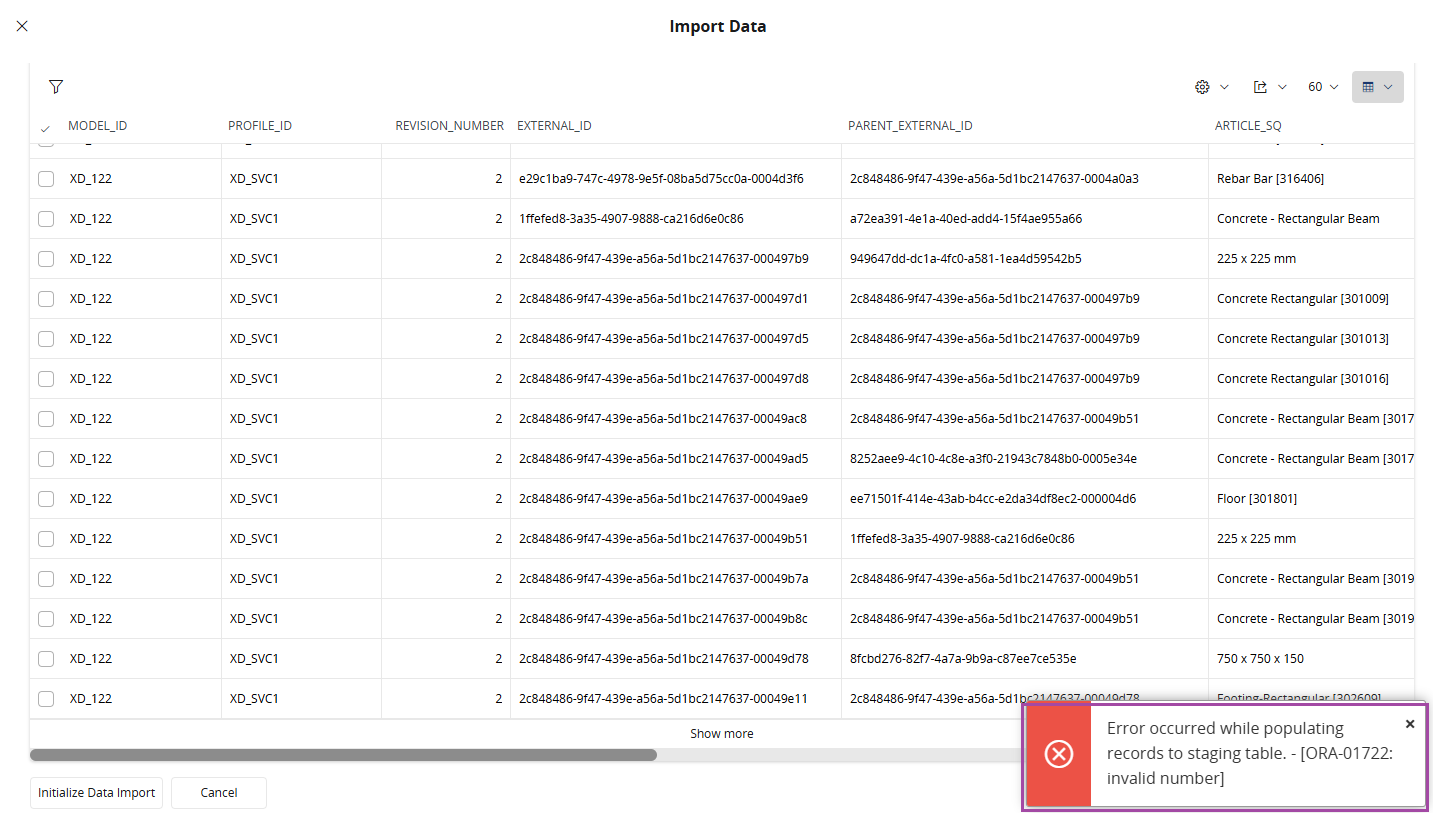Click the ARTICLE_SQ column header
Screen dimensions: 1438x814
pyautogui.click(x=1247, y=126)
